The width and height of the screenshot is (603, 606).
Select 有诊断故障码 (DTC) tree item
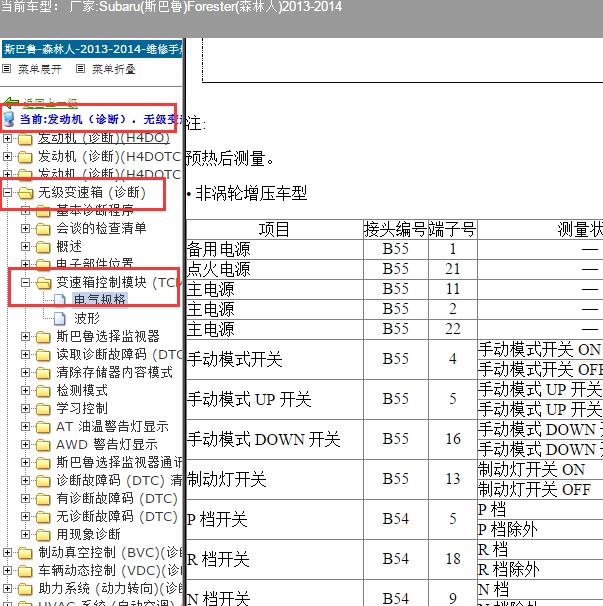coord(117,499)
